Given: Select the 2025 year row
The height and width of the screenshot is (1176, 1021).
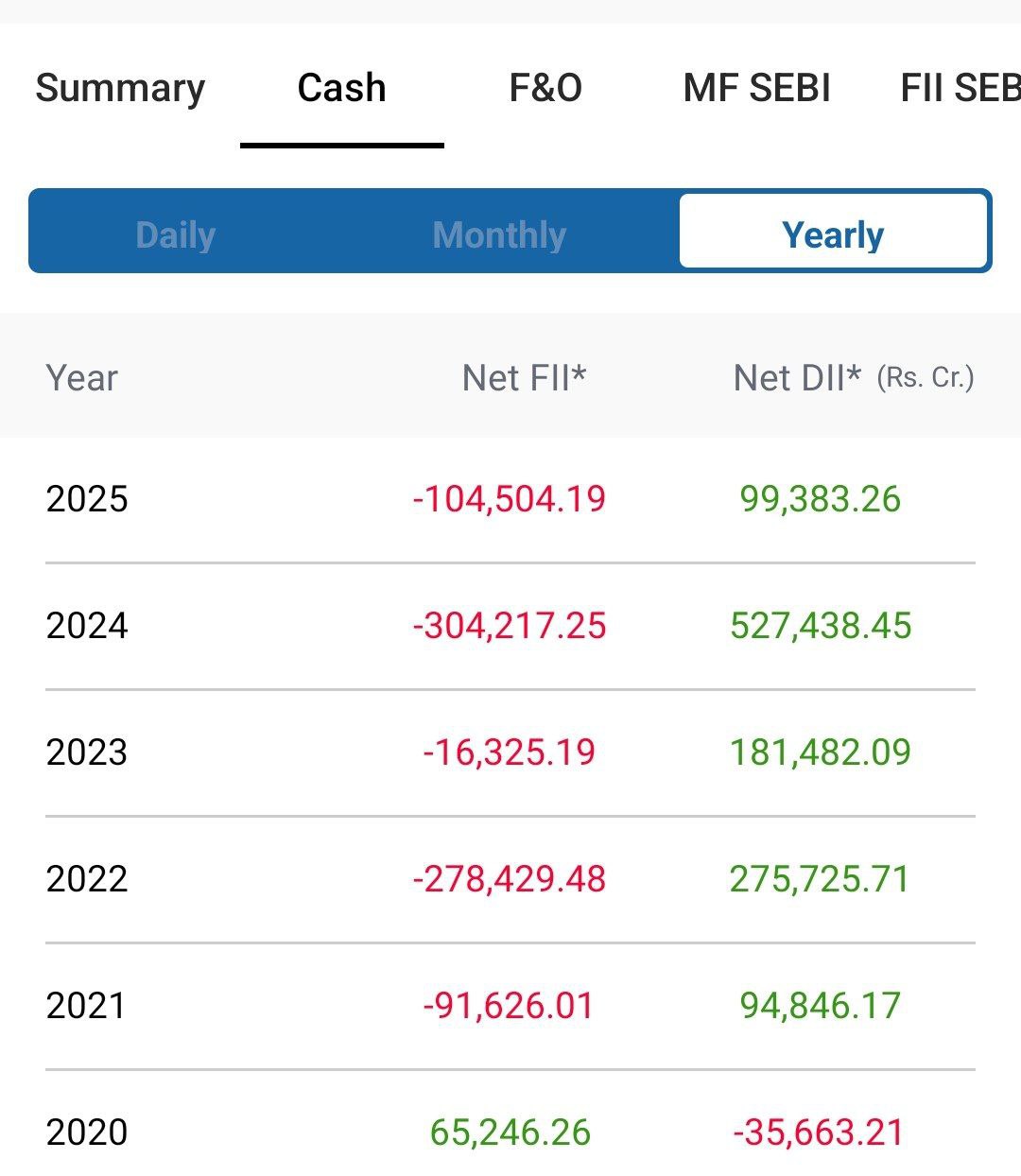Looking at the screenshot, I should pyautogui.click(x=87, y=499).
